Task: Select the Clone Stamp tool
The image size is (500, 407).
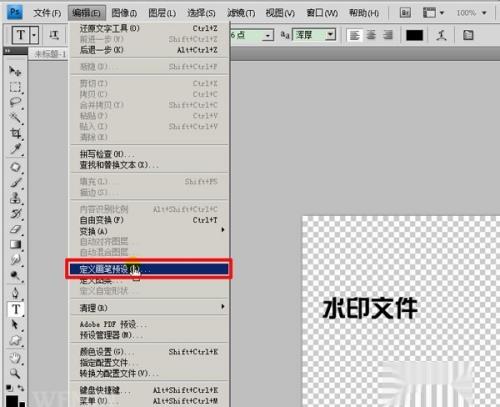Action: click(x=15, y=198)
